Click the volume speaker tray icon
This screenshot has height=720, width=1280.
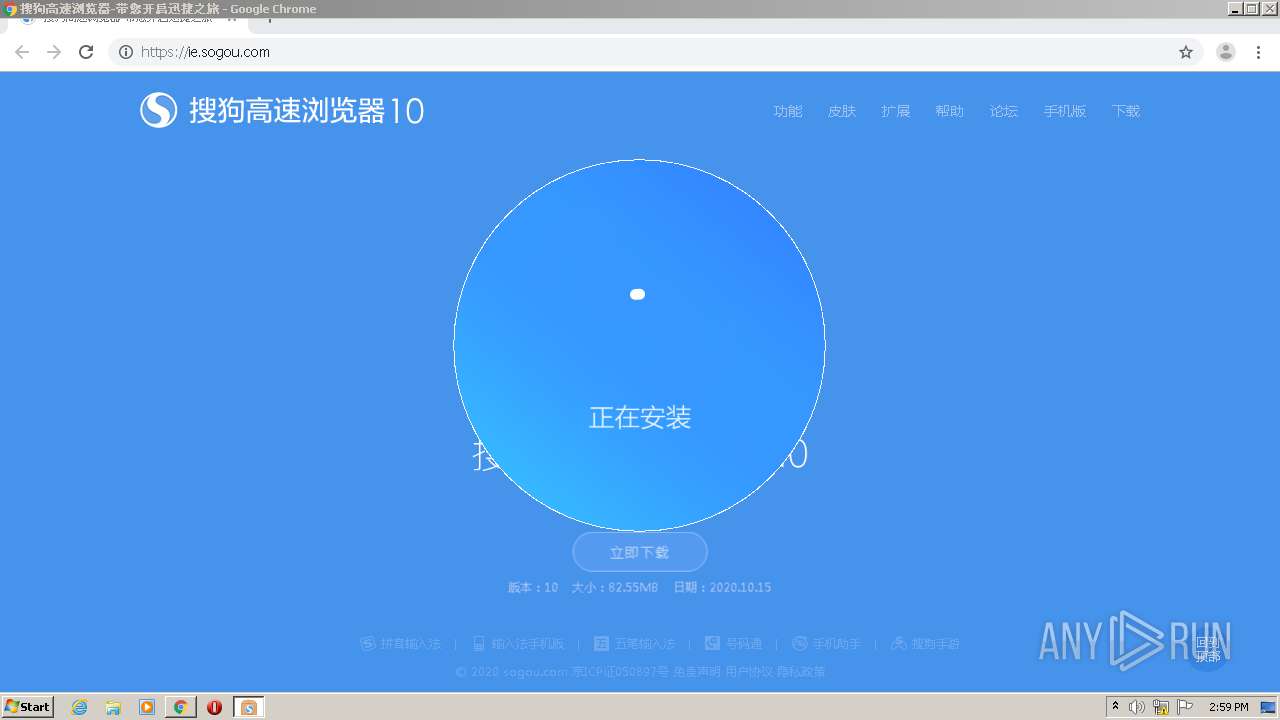tap(1137, 707)
